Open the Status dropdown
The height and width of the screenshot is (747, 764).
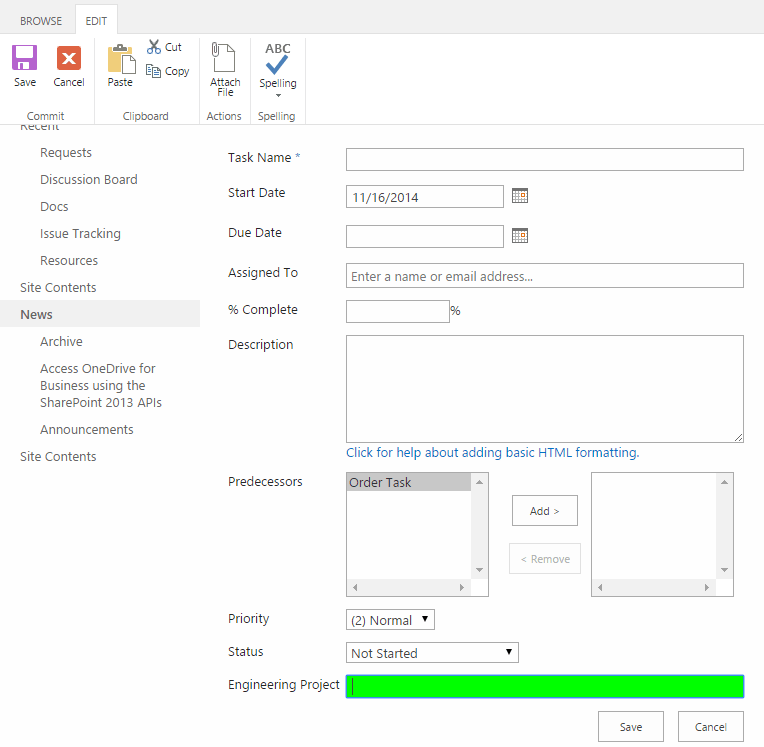(432, 652)
